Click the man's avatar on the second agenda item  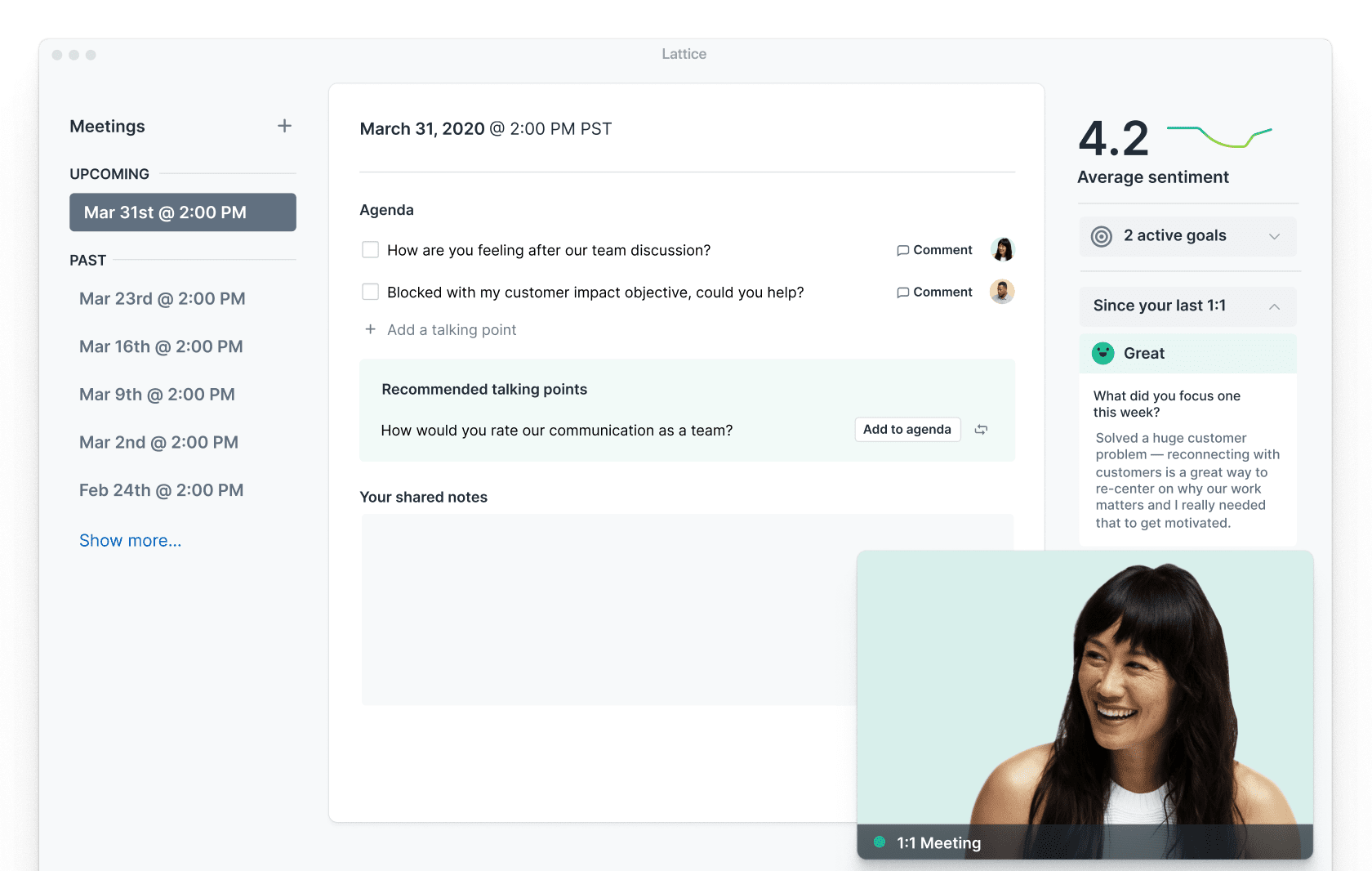(1002, 292)
